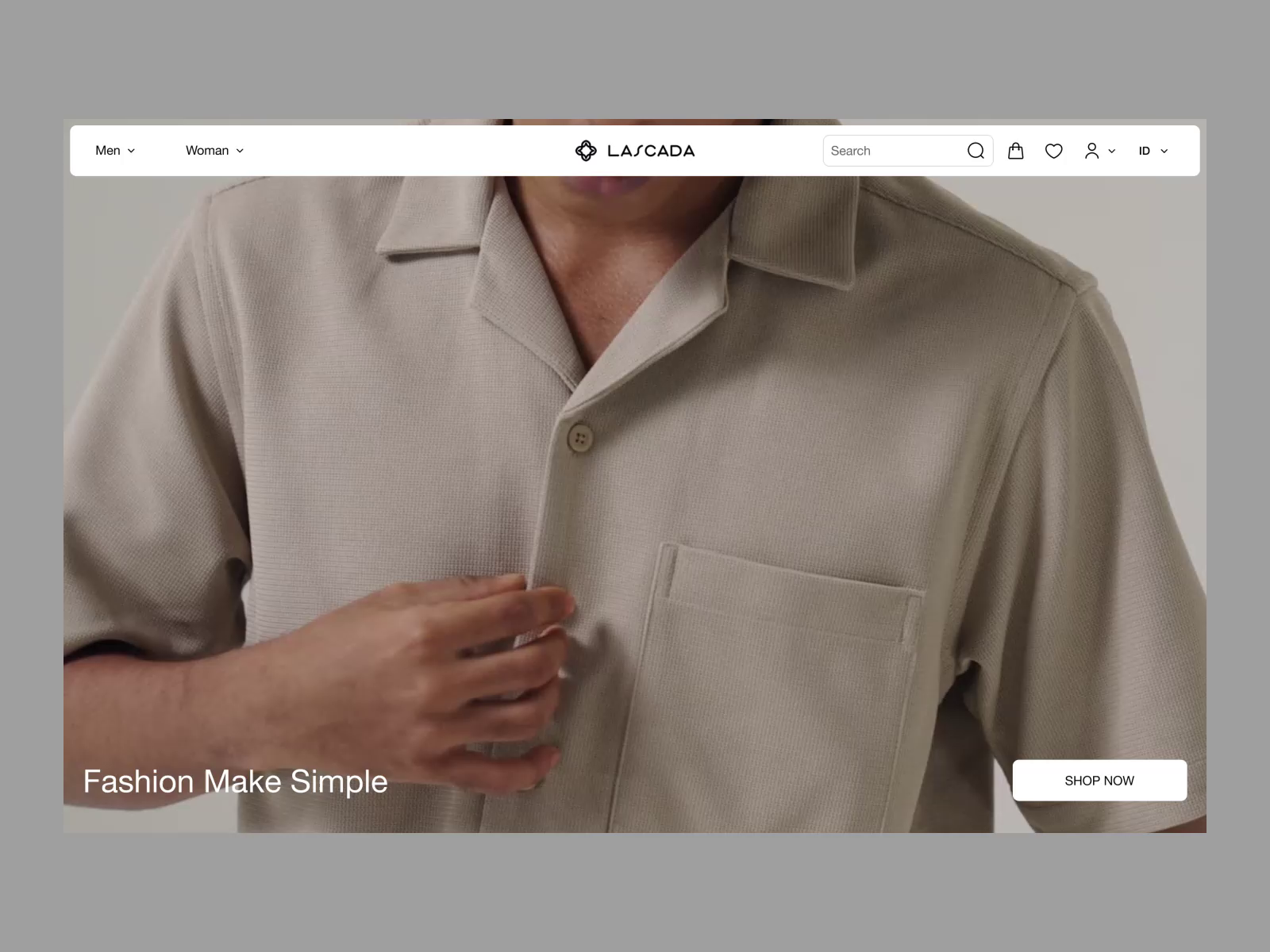The width and height of the screenshot is (1270, 952).
Task: Click inside the Search input field
Action: [889, 151]
